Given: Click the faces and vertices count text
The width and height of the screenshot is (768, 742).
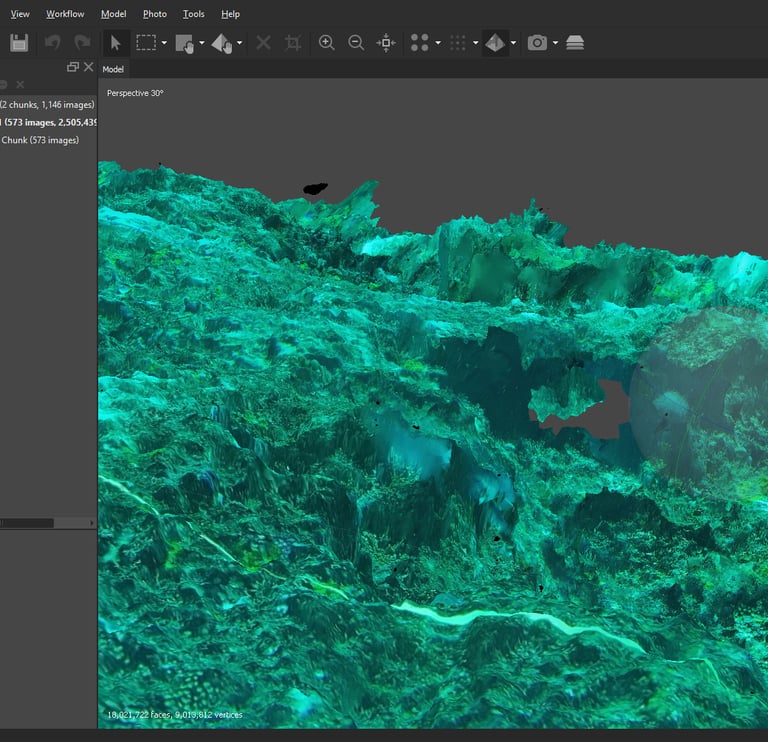Looking at the screenshot, I should [x=175, y=715].
